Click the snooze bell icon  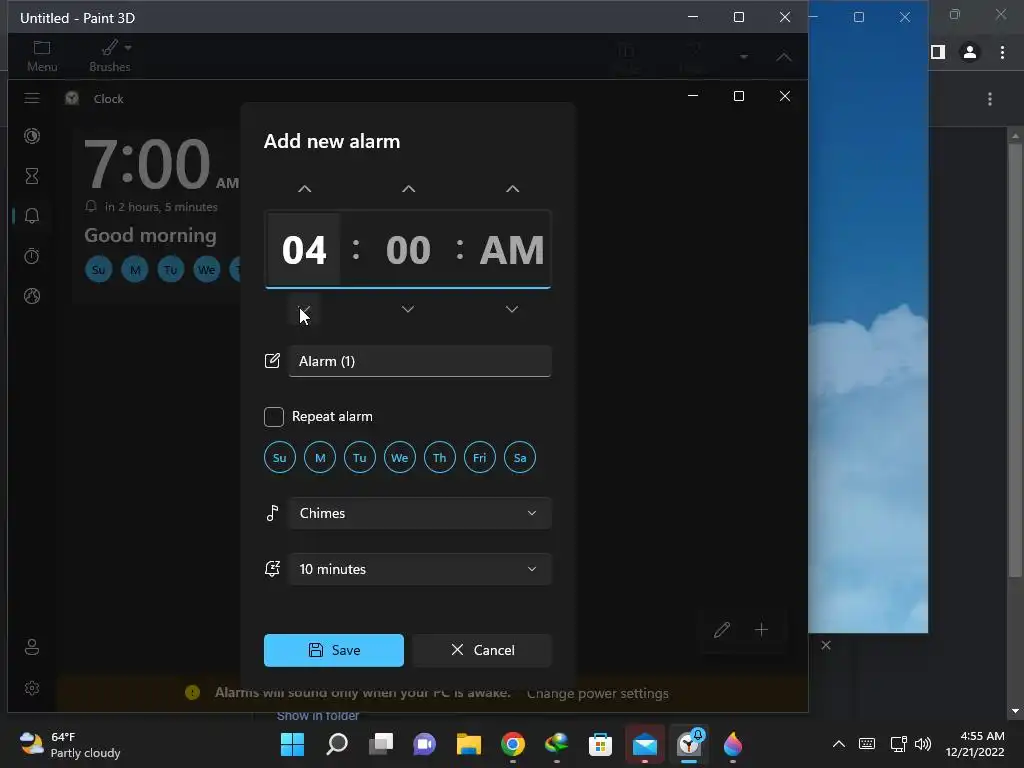(x=272, y=569)
